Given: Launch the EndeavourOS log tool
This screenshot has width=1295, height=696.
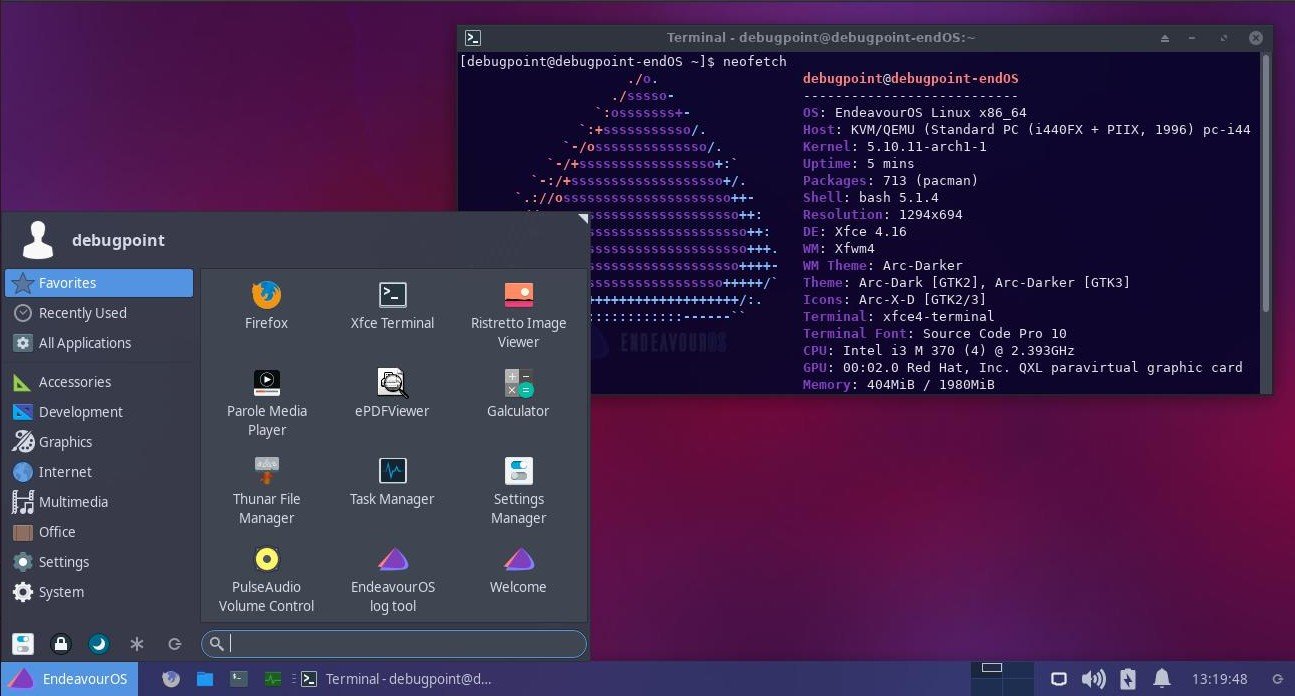Looking at the screenshot, I should (x=392, y=579).
